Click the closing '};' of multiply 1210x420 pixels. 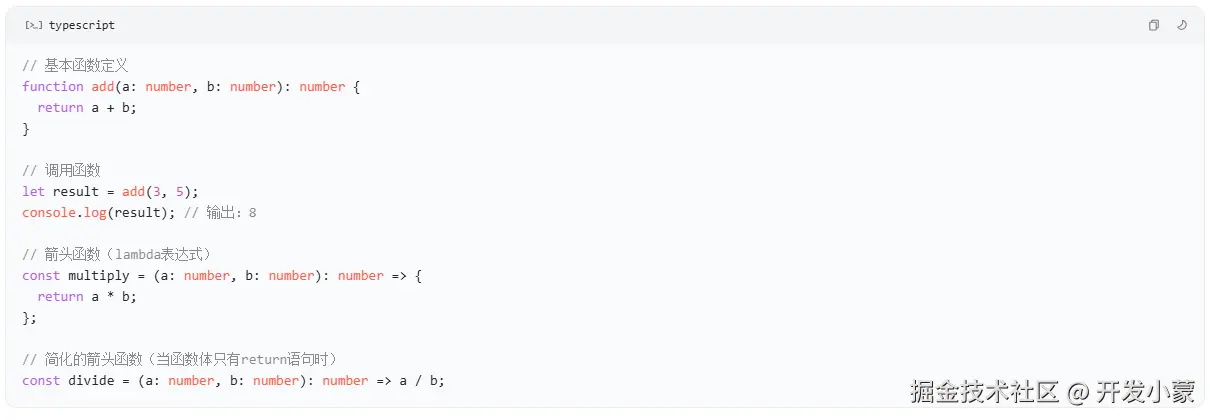[x=29, y=318]
